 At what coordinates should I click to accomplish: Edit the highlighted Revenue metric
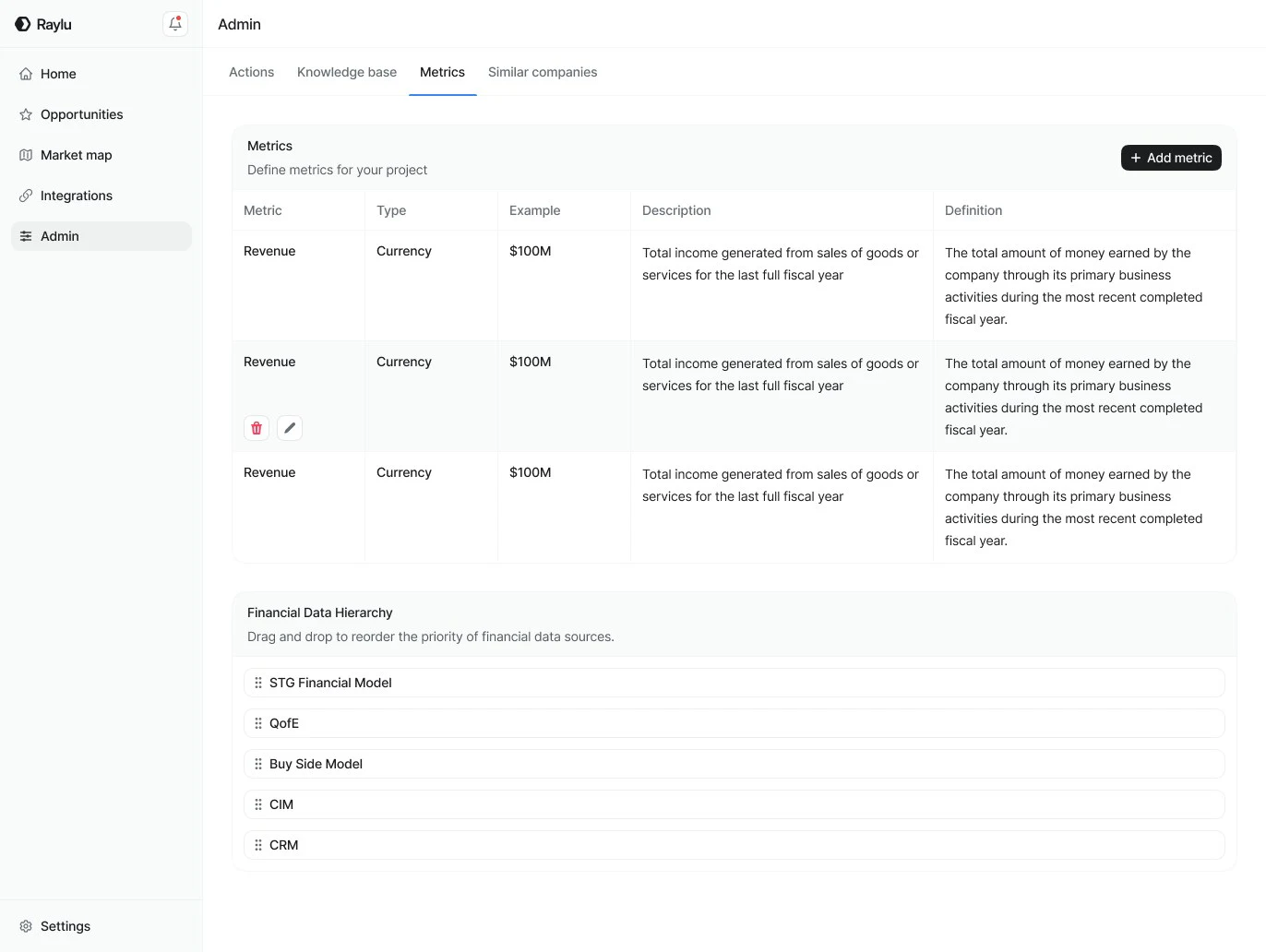tap(290, 428)
